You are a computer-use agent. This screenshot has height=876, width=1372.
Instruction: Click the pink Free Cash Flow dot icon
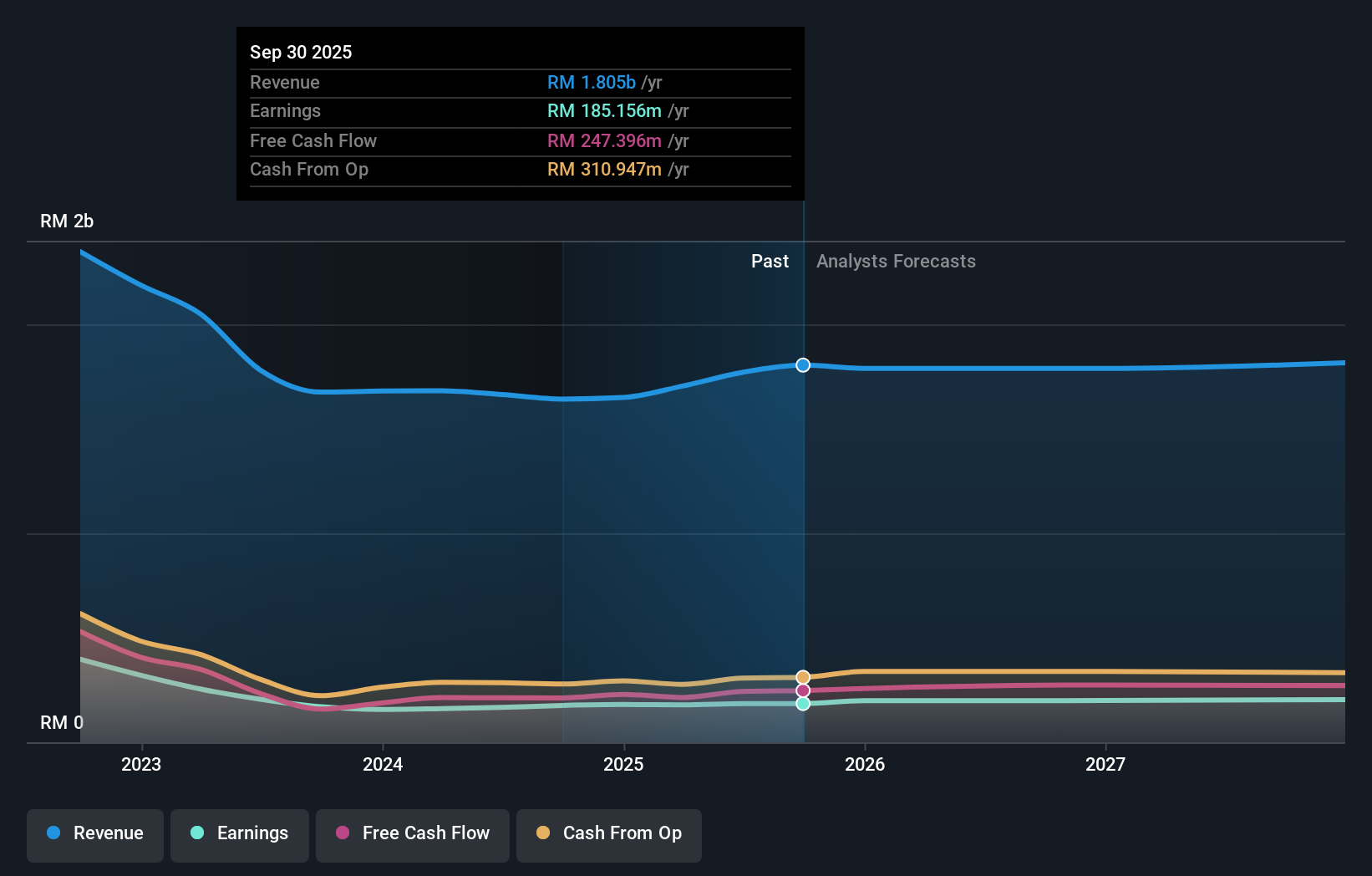[343, 833]
